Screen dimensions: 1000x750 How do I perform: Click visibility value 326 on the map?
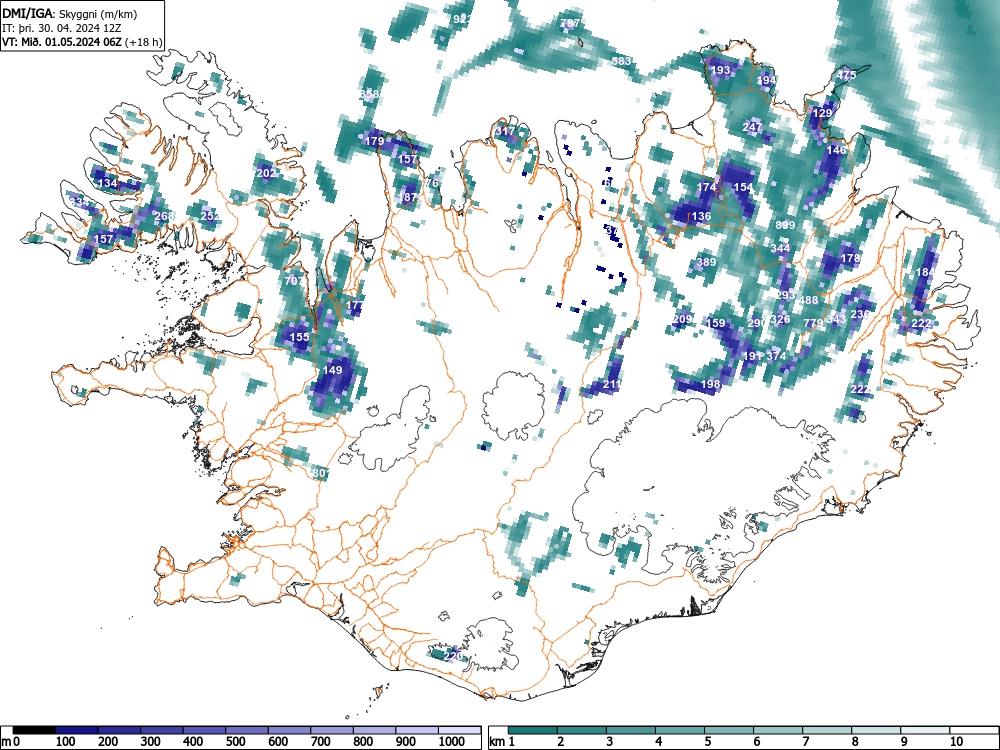point(781,319)
